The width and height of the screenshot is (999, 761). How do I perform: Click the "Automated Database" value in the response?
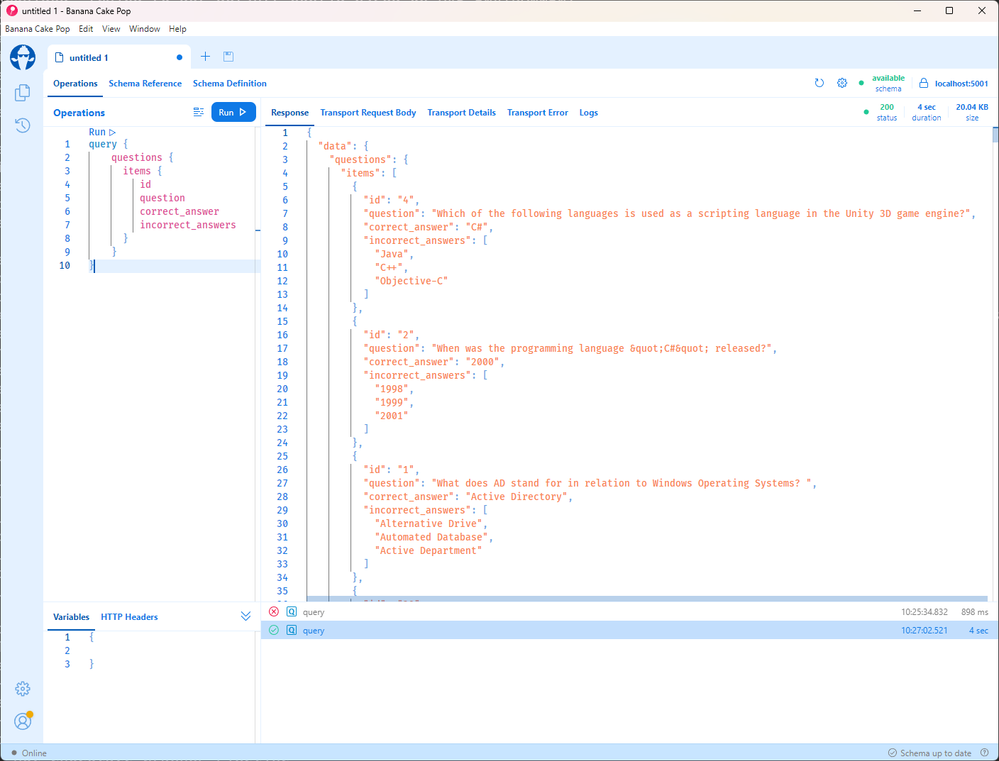[x=431, y=537]
